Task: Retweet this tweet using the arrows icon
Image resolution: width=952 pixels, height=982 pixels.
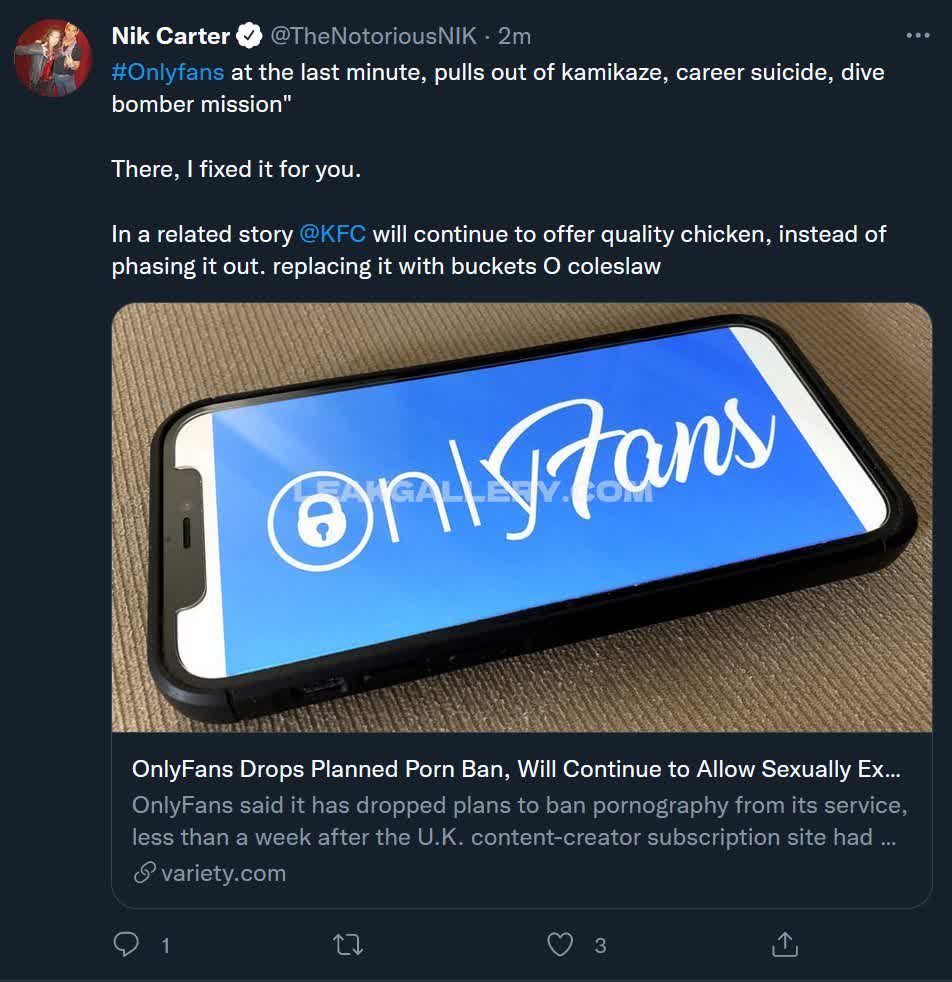Action: [x=348, y=944]
